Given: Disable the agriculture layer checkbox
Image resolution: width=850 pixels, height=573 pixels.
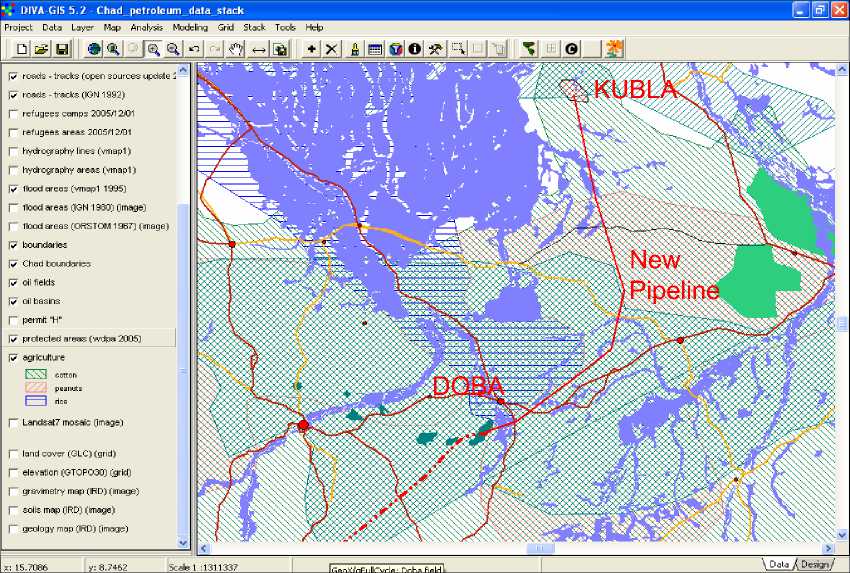Looking at the screenshot, I should tap(12, 357).
